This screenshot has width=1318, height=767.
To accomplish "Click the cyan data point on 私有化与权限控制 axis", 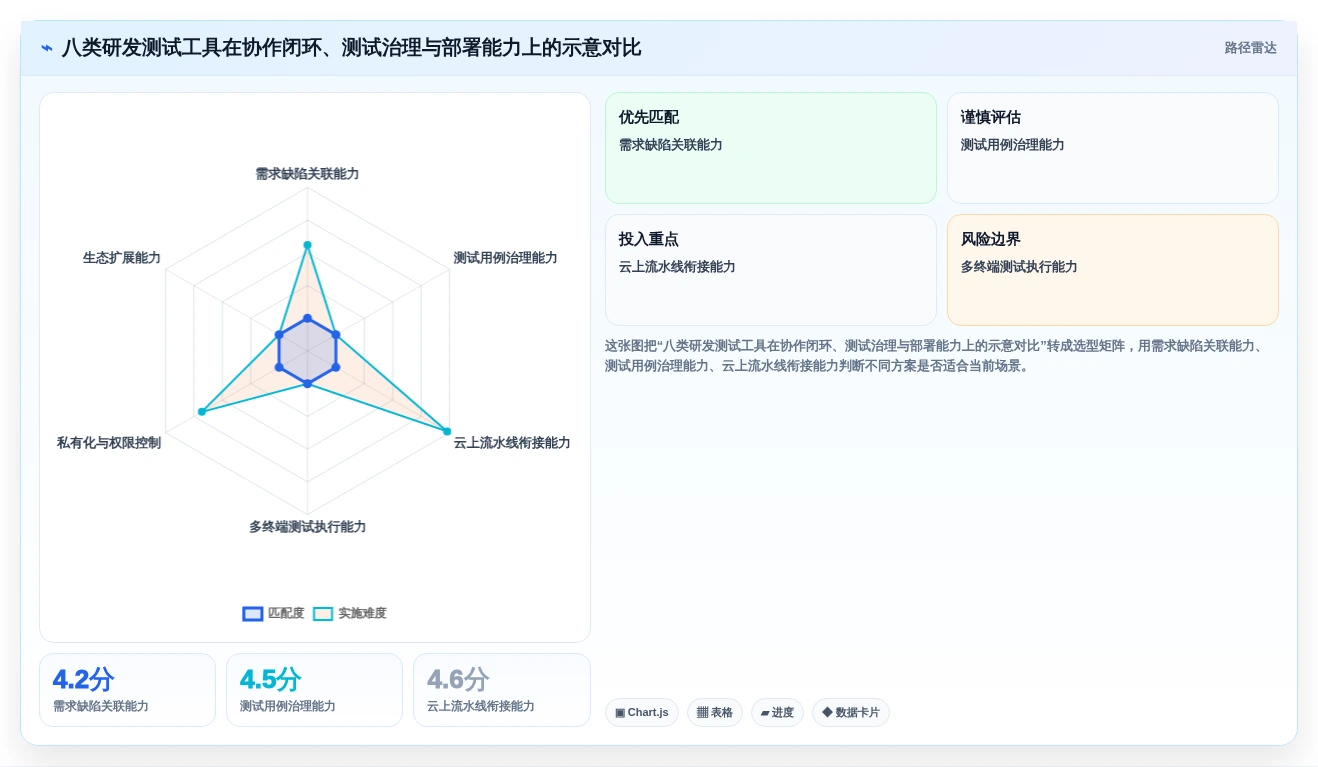I will coord(201,412).
